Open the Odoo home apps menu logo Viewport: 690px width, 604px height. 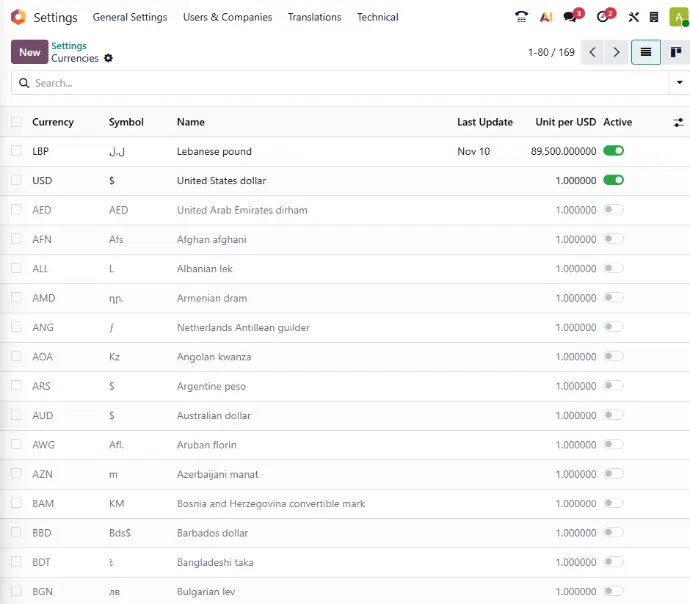coord(18,17)
